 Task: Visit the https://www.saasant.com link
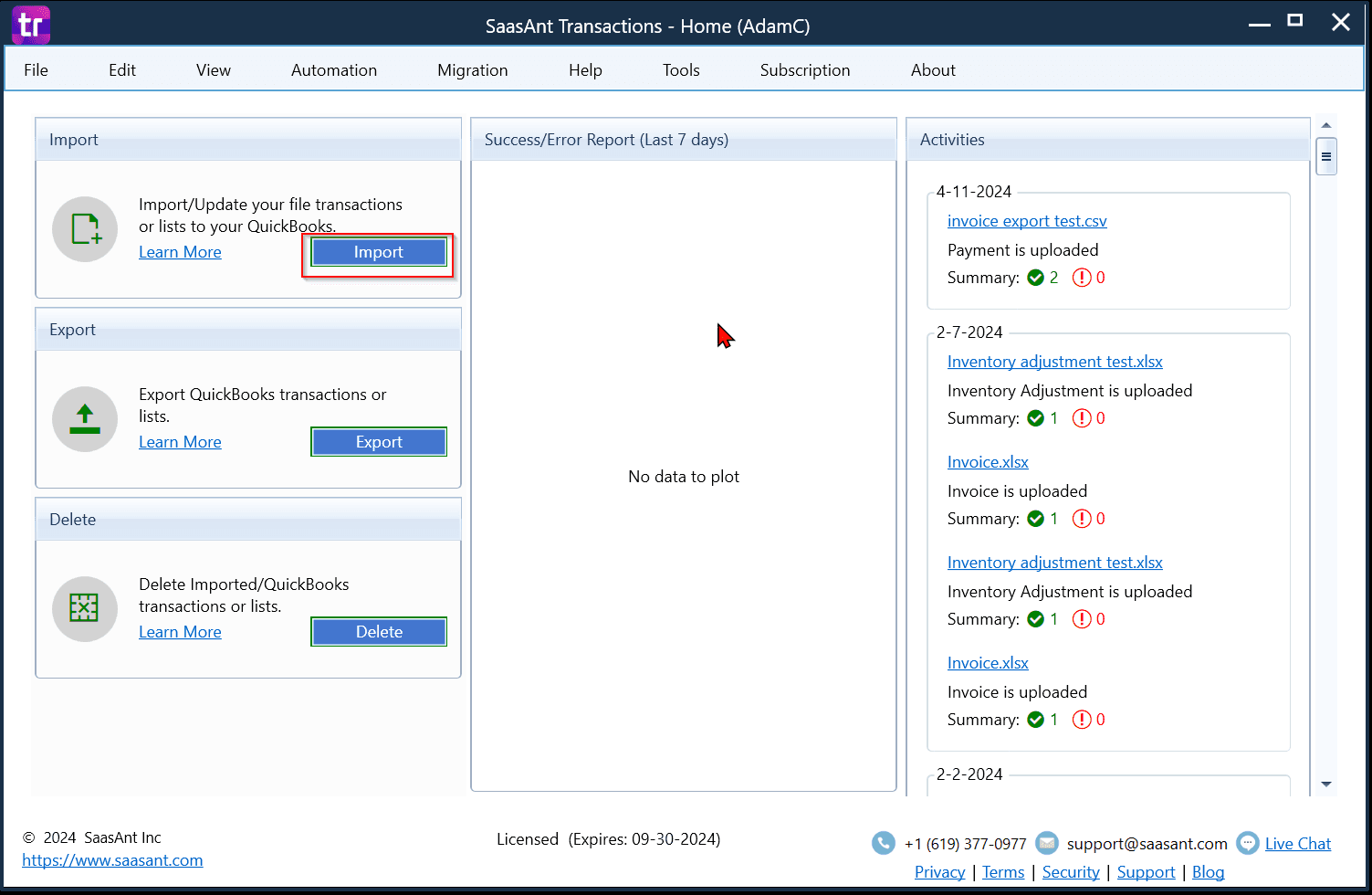pyautogui.click(x=112, y=860)
